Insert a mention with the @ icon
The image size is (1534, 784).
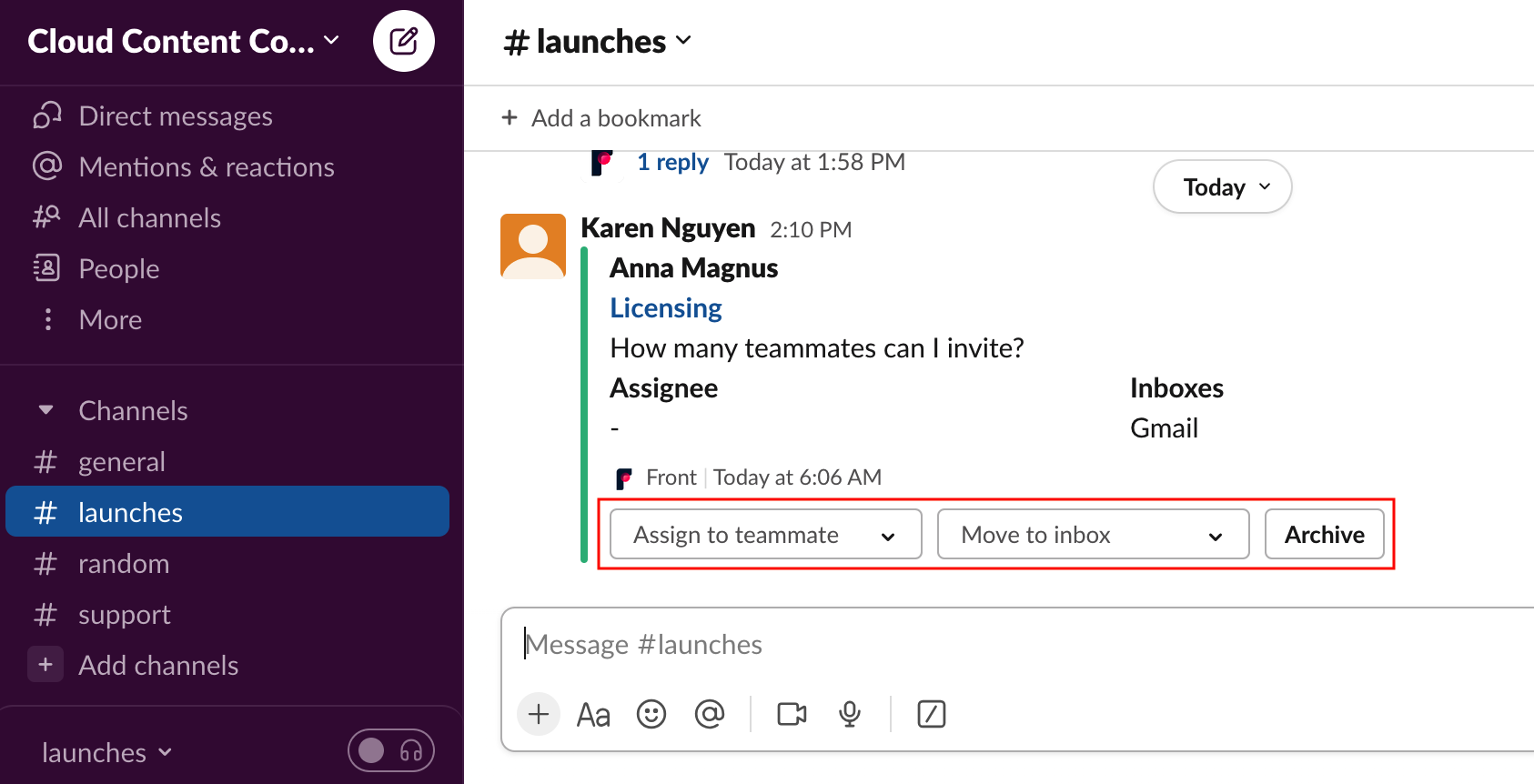pyautogui.click(x=709, y=715)
